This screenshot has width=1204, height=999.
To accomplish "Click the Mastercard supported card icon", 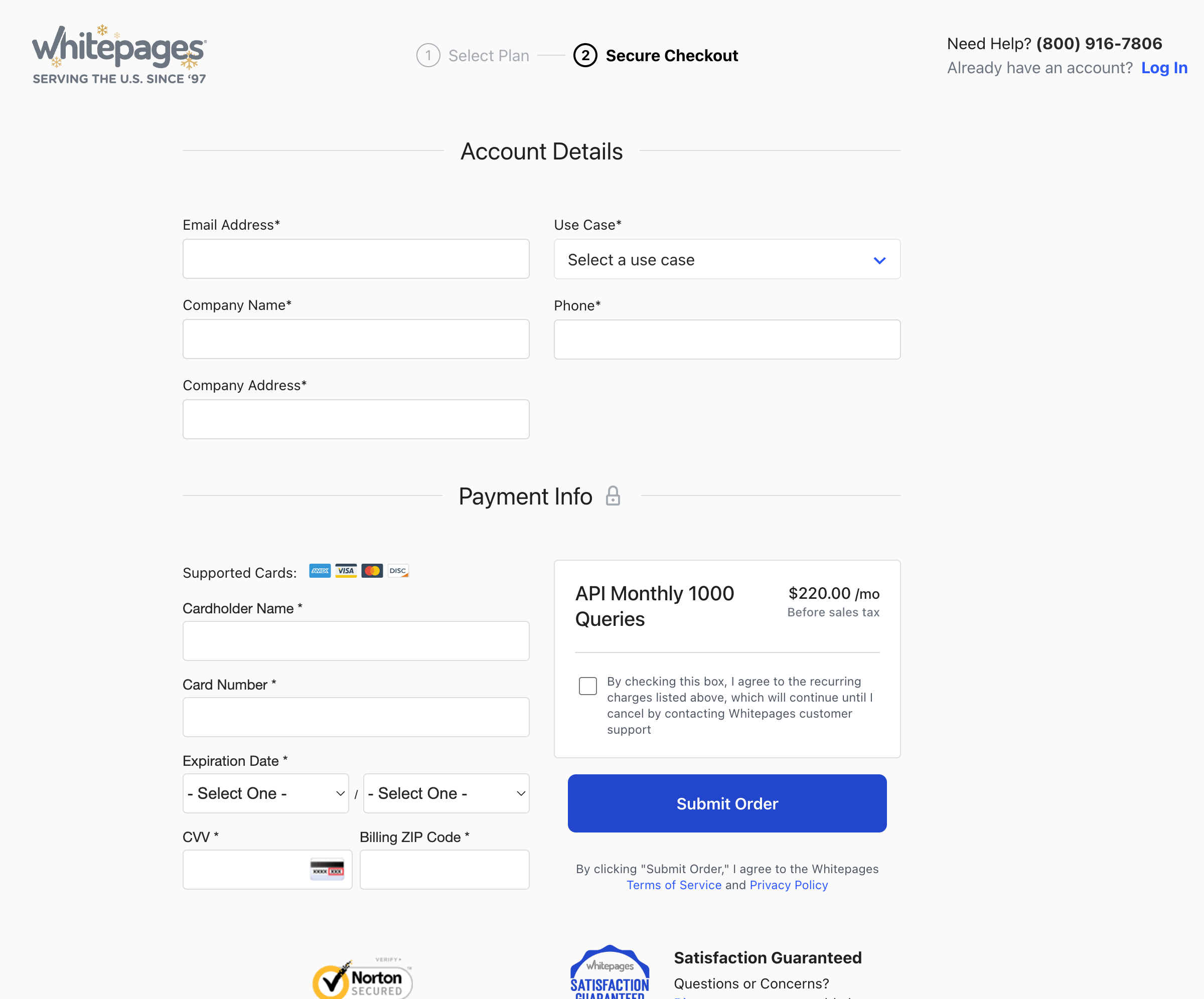I will [x=372, y=571].
